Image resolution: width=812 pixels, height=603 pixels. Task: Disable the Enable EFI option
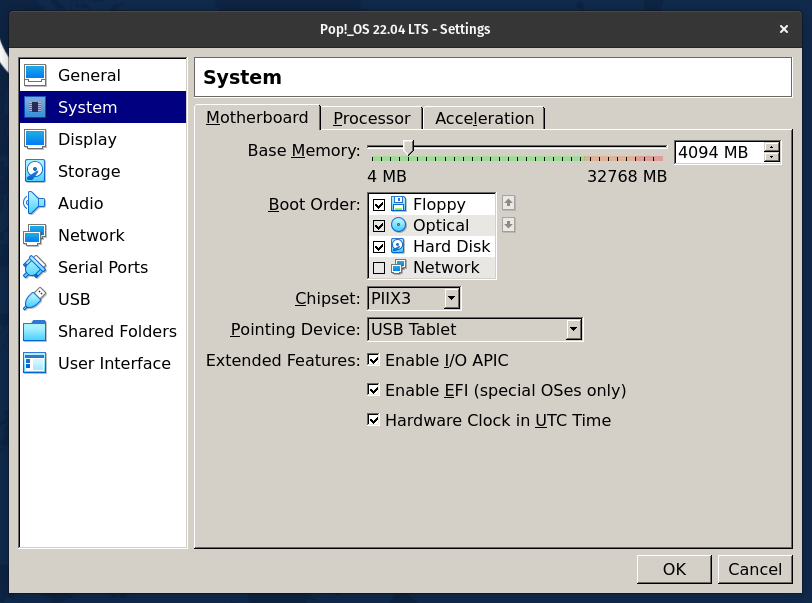373,389
